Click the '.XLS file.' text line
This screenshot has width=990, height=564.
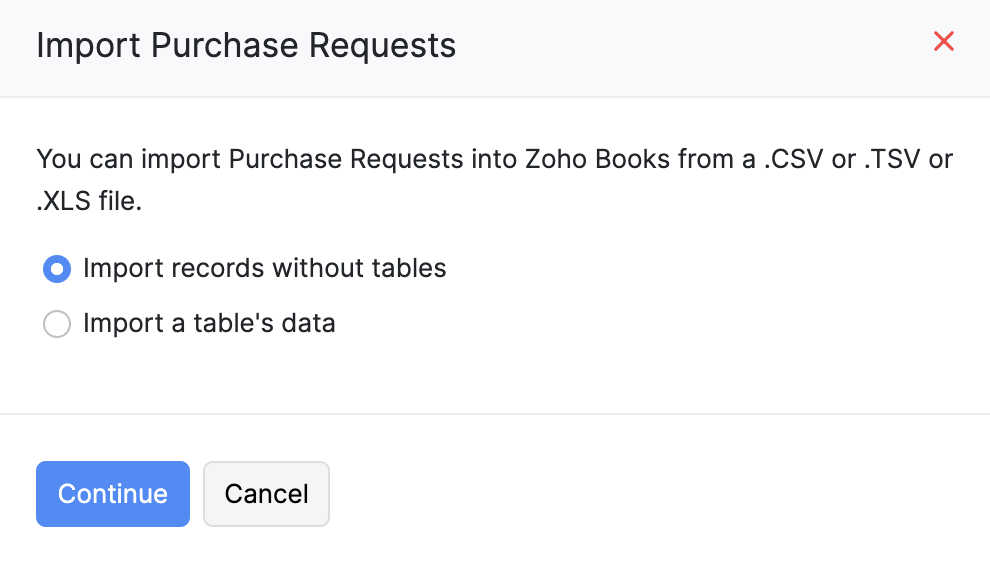[x=90, y=202]
